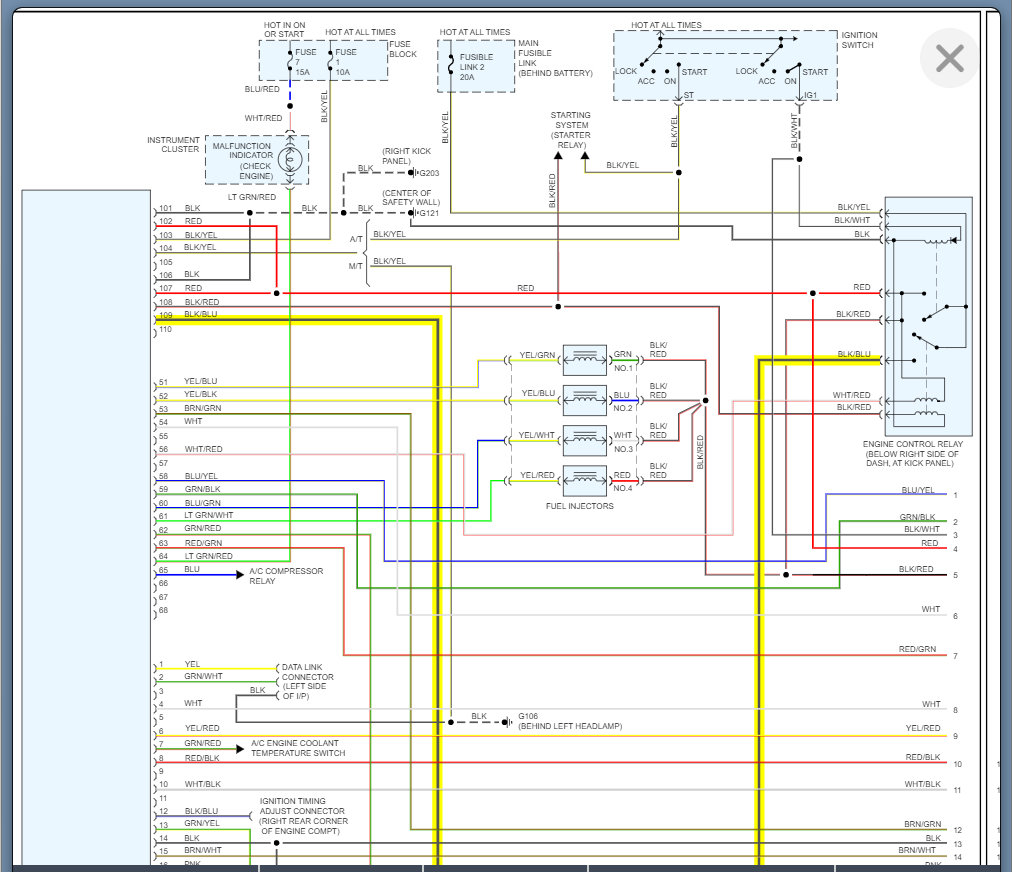
Task: Click the G203 ground point
Action: click(413, 173)
